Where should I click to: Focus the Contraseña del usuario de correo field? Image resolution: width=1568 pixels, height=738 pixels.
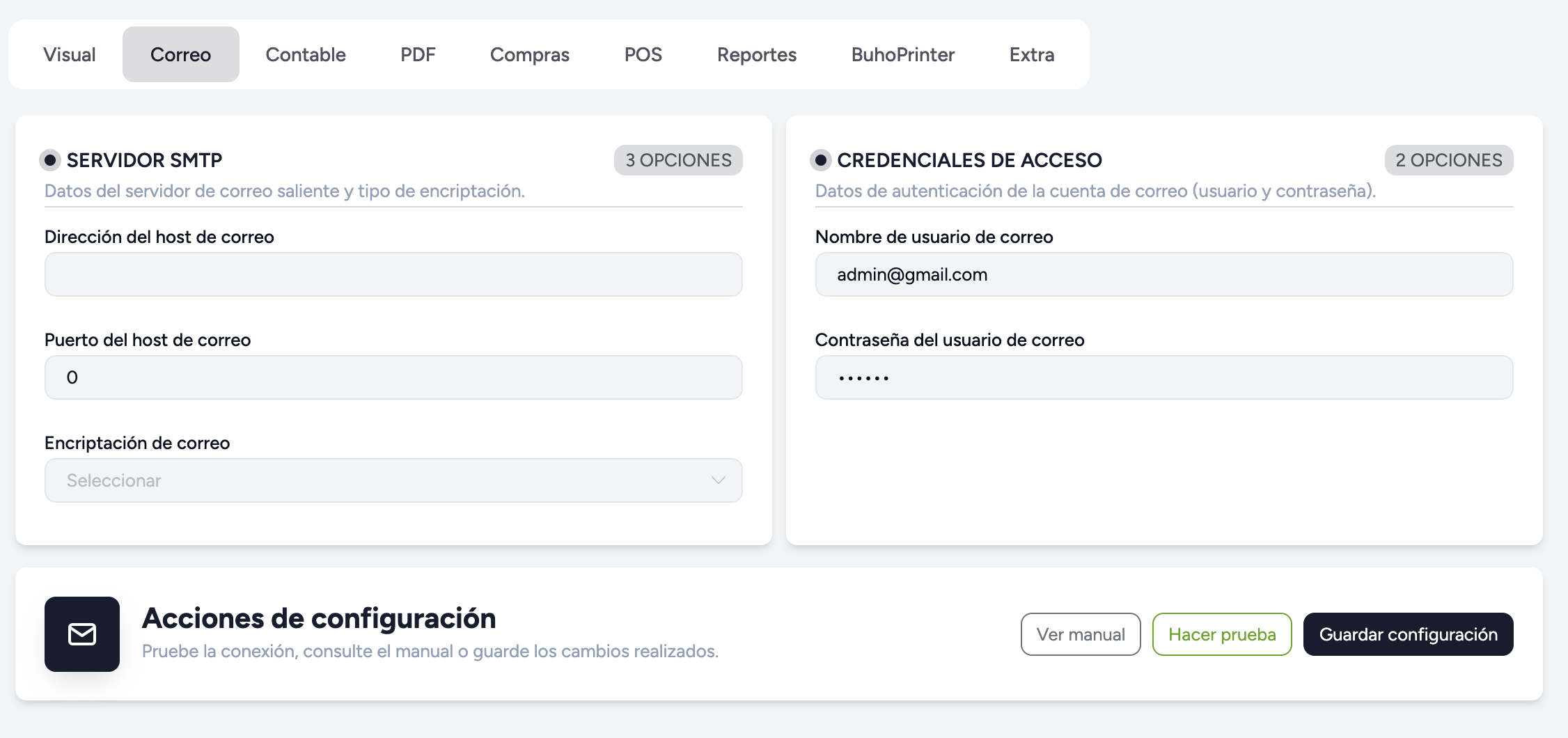(1164, 377)
